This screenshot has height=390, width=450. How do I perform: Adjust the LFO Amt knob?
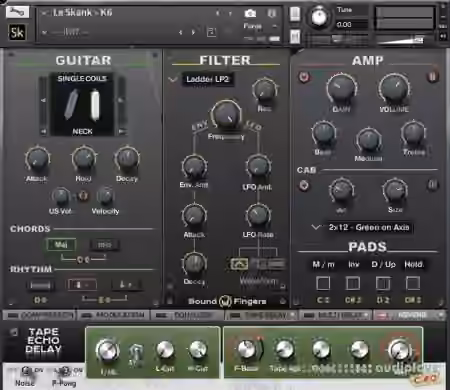coord(258,166)
